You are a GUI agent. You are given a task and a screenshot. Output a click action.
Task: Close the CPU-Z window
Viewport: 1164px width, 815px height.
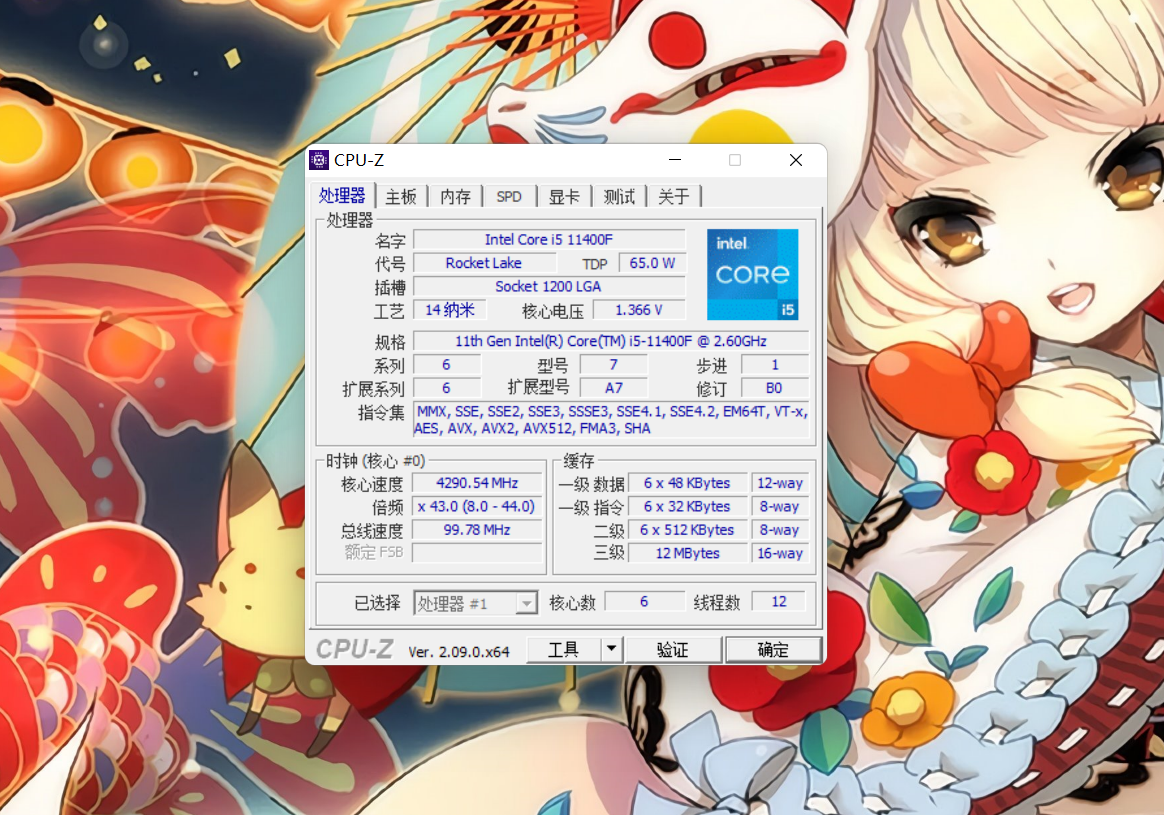click(796, 160)
